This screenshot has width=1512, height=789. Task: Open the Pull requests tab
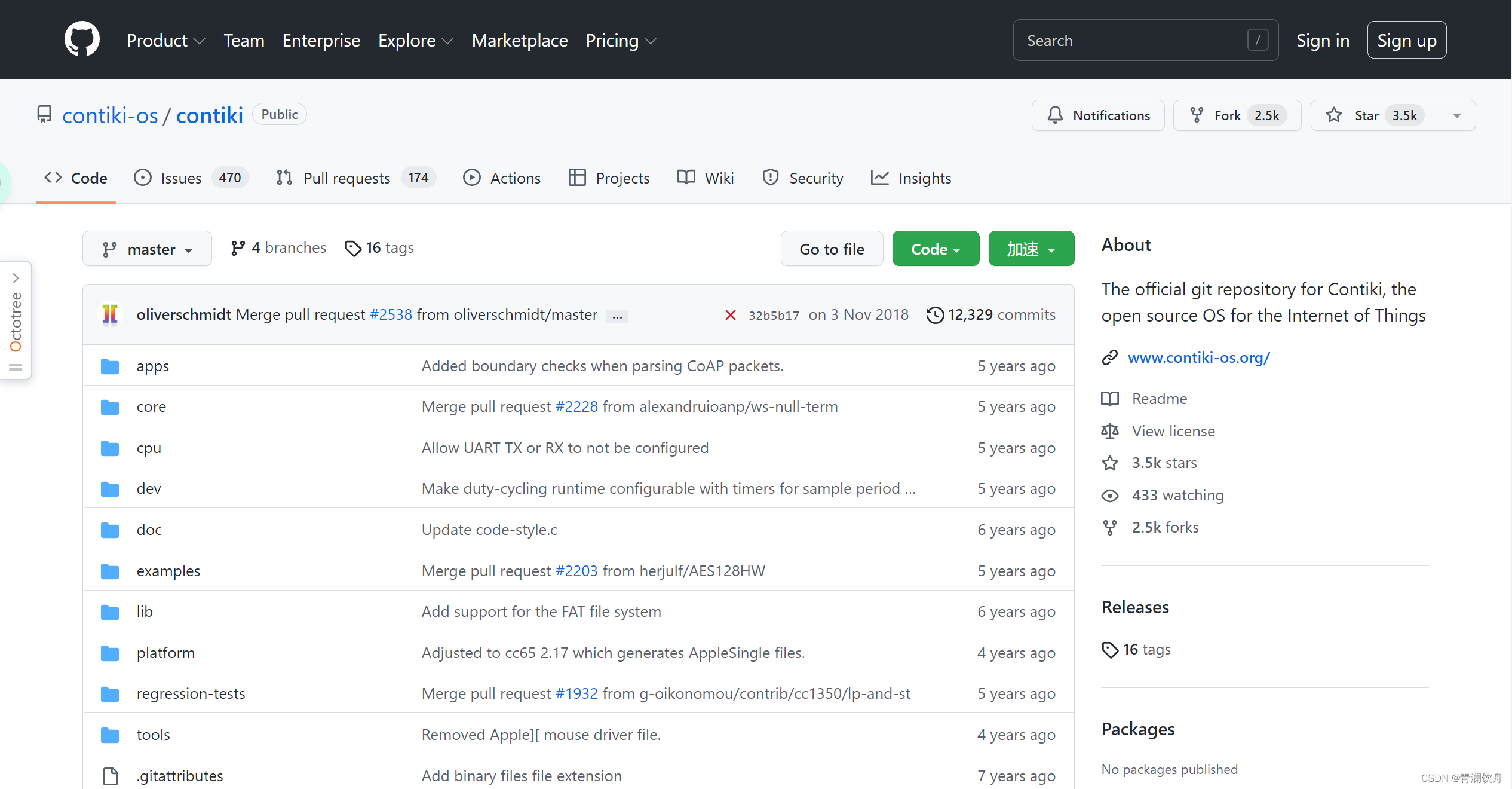click(x=346, y=178)
